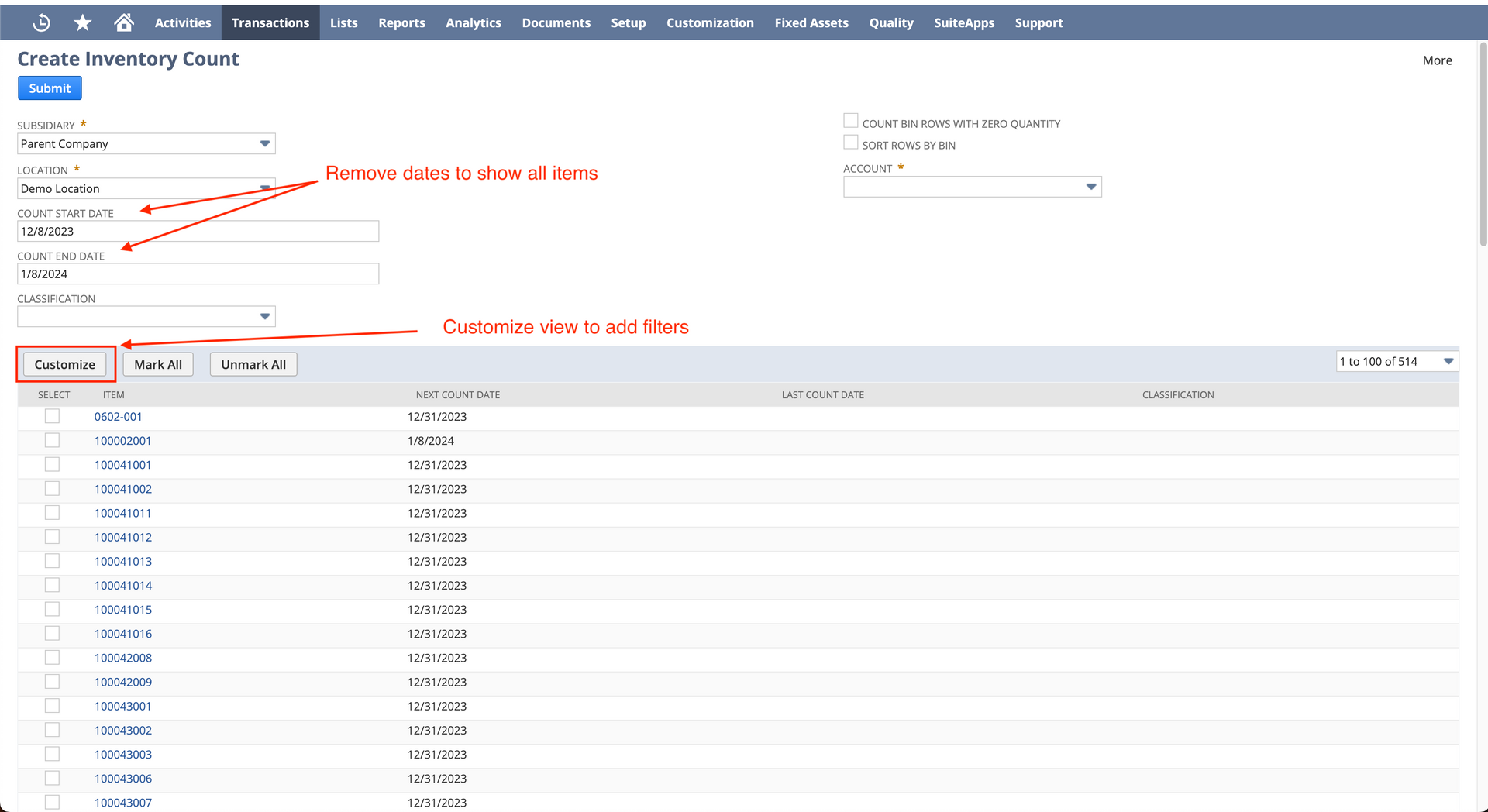Viewport: 1488px width, 812px height.
Task: Open the Subsidiary dropdown
Action: click(x=264, y=143)
